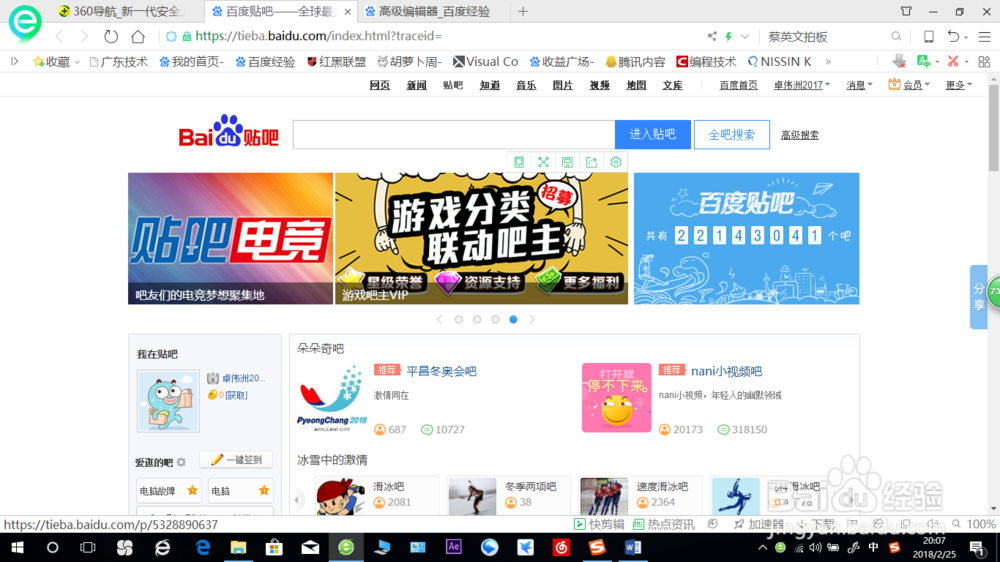Image resolution: width=1000 pixels, height=562 pixels.
Task: Select the second carousel dot
Action: point(477,320)
